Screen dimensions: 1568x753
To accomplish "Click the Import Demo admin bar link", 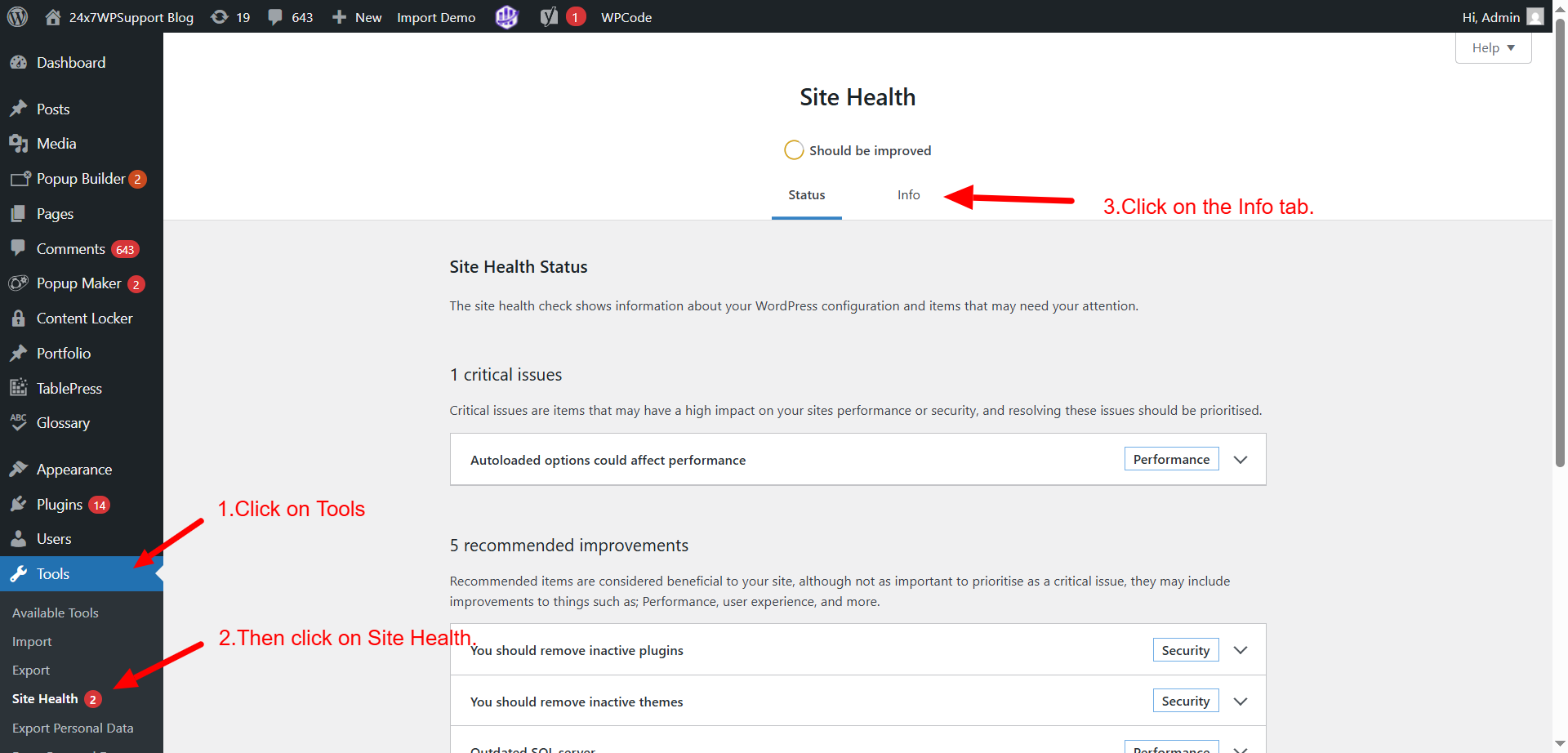I will pyautogui.click(x=436, y=17).
